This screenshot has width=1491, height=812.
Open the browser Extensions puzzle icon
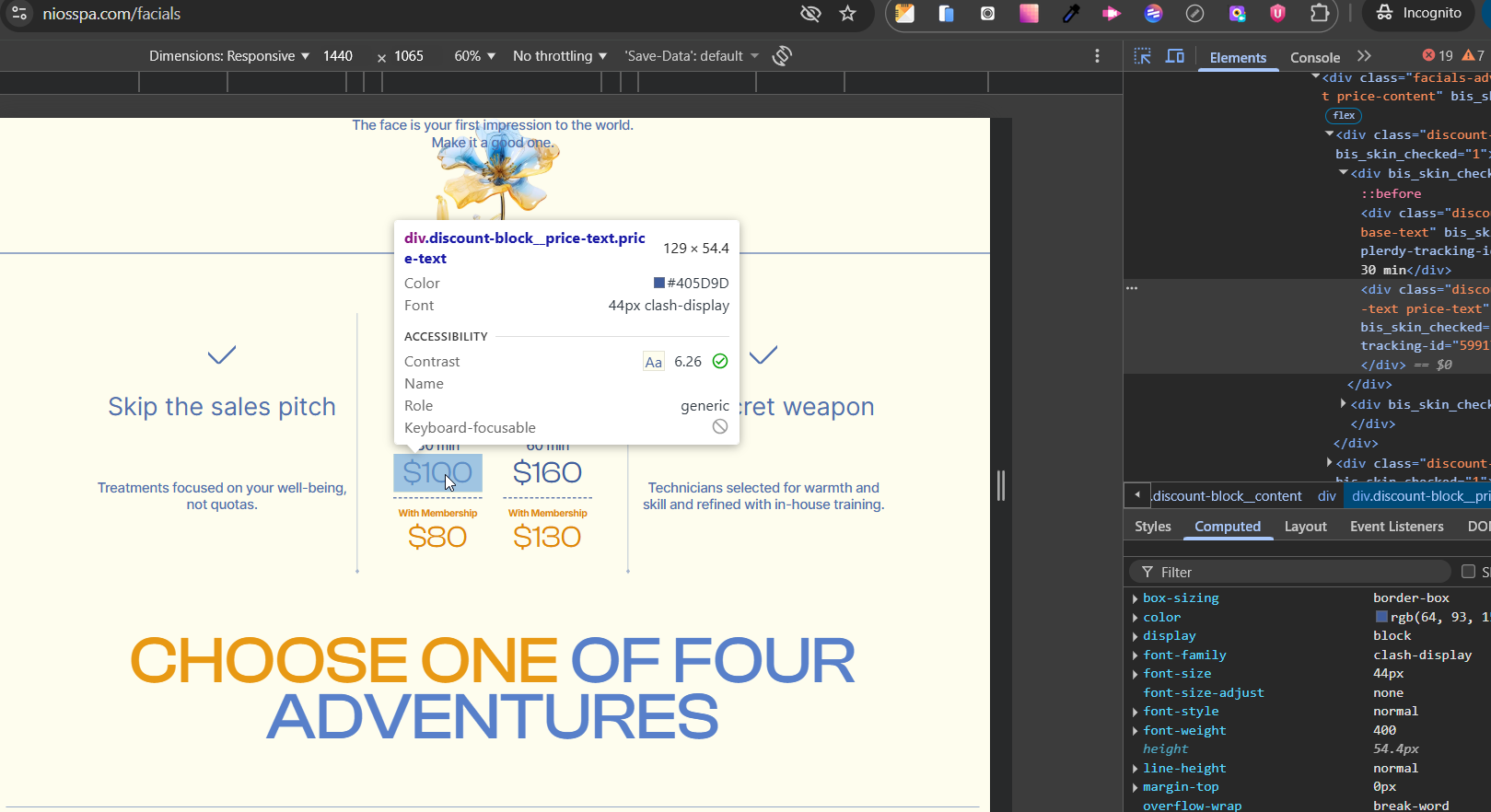tap(1320, 13)
